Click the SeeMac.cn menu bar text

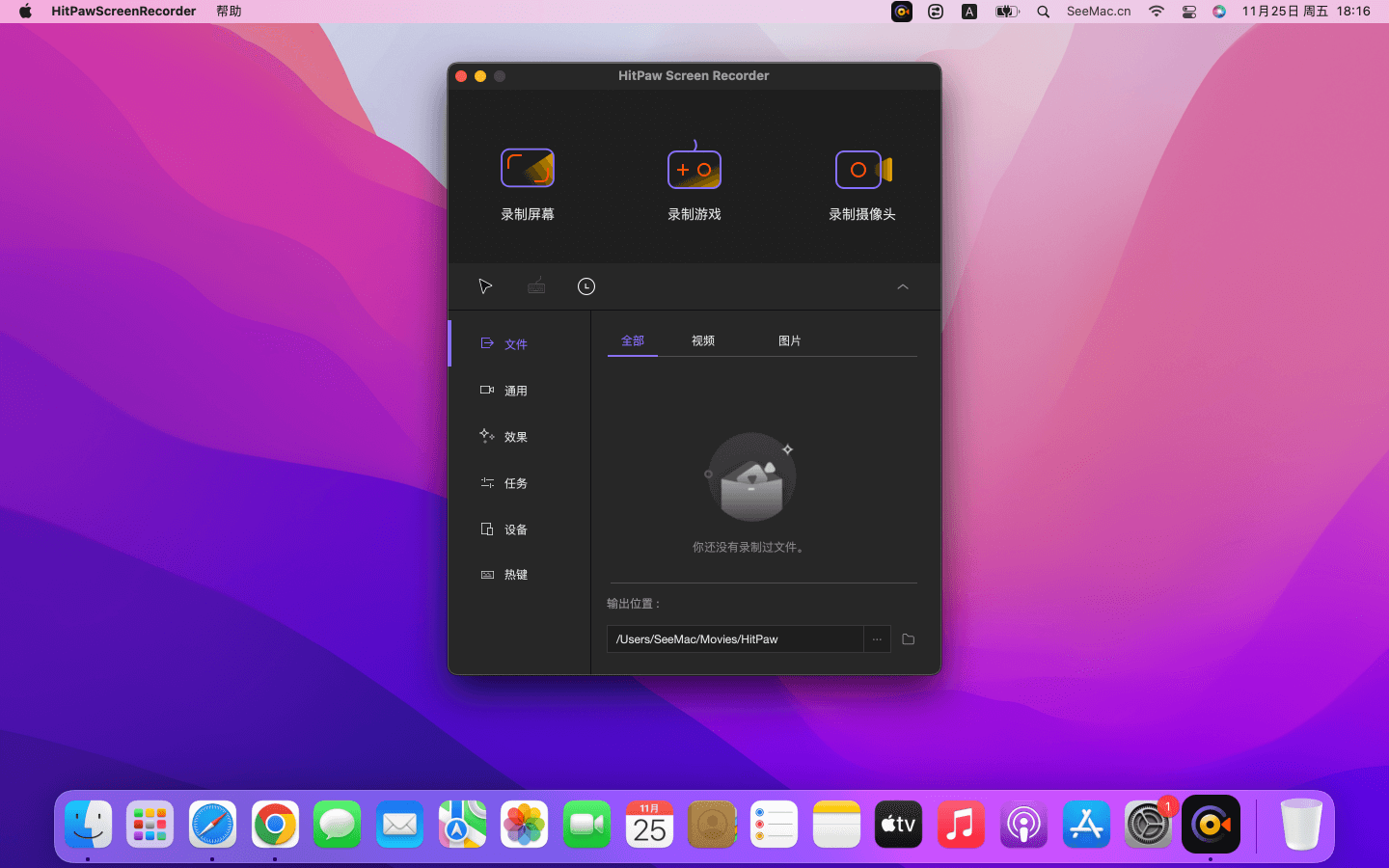click(x=1099, y=12)
